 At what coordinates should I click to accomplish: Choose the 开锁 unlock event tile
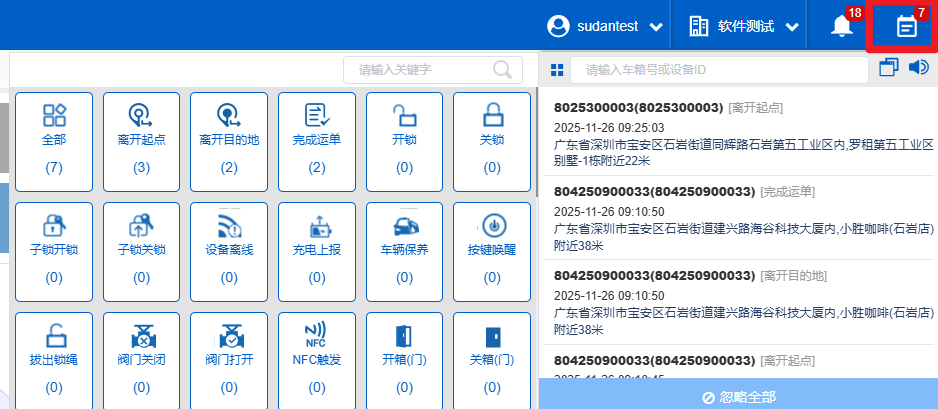pyautogui.click(x=404, y=138)
